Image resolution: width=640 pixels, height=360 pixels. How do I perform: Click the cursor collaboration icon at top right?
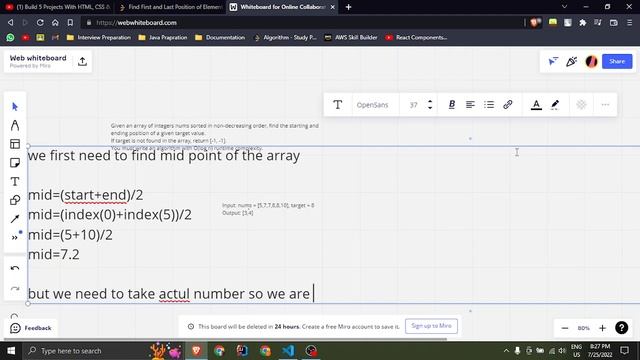(553, 61)
